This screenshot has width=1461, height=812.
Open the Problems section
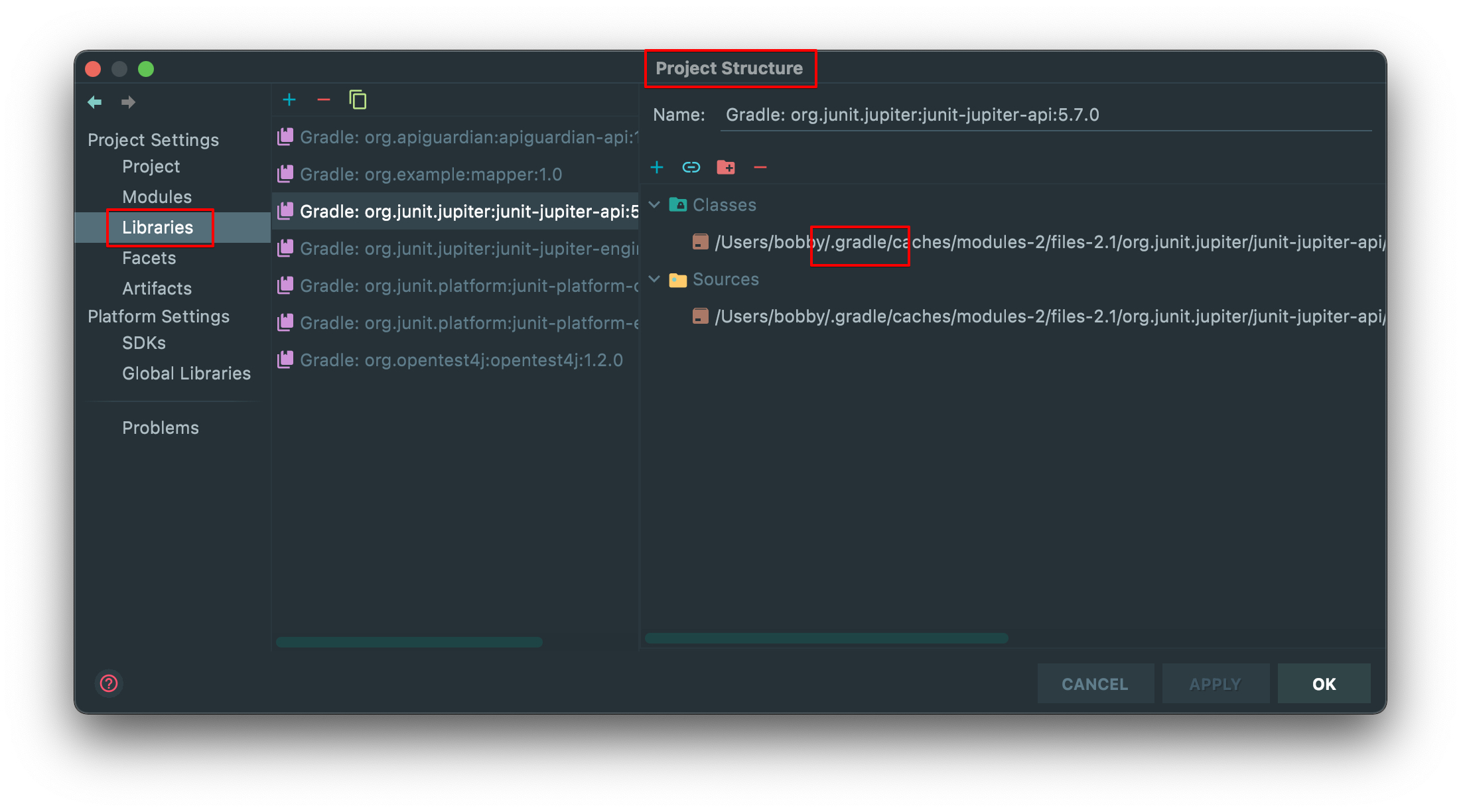click(160, 427)
